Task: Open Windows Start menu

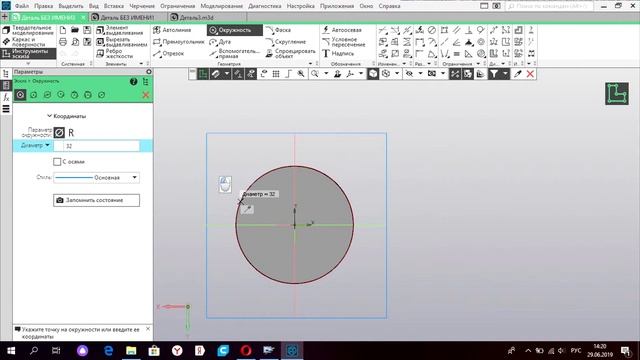Action: tap(11, 351)
